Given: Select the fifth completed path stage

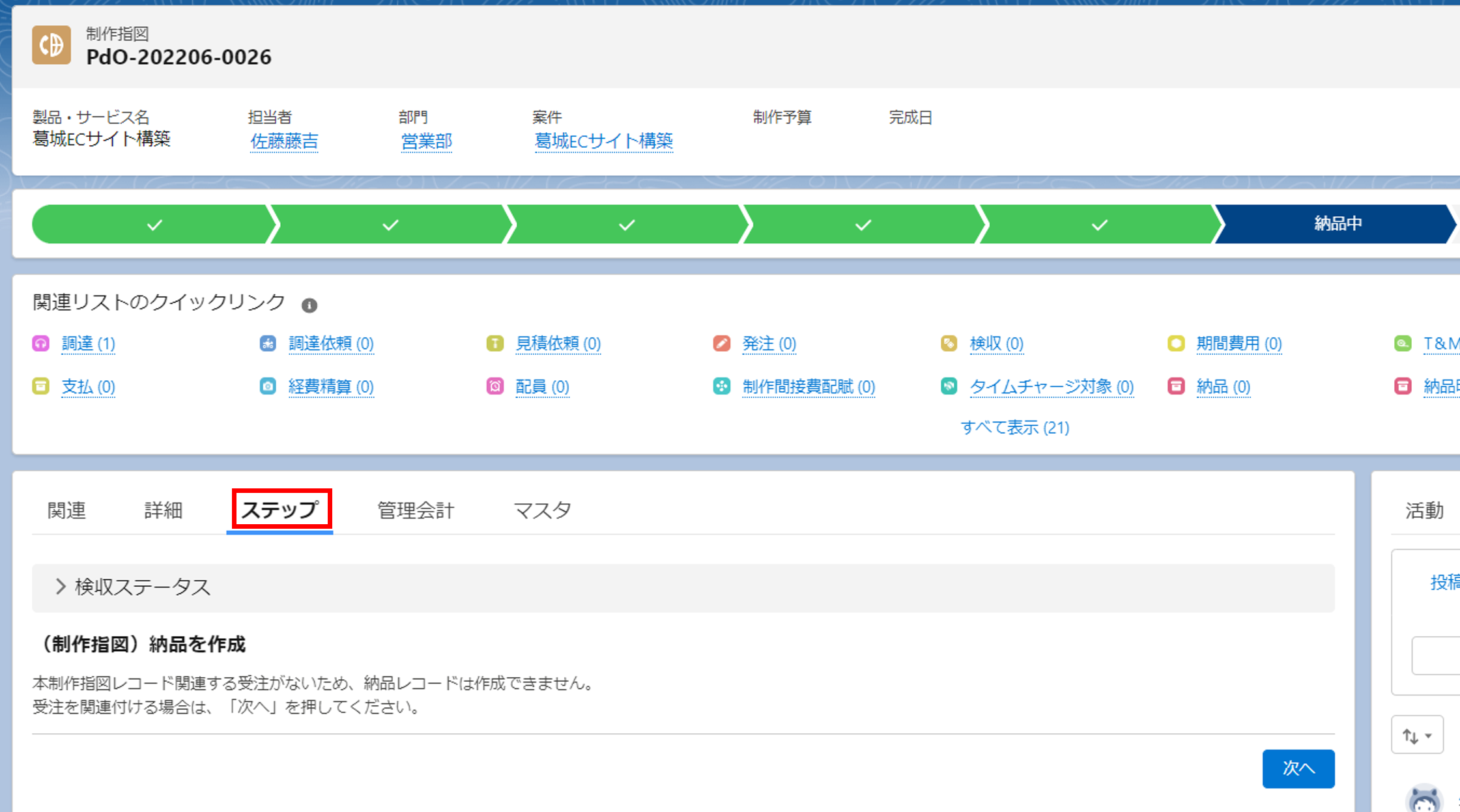Looking at the screenshot, I should coord(1100,224).
